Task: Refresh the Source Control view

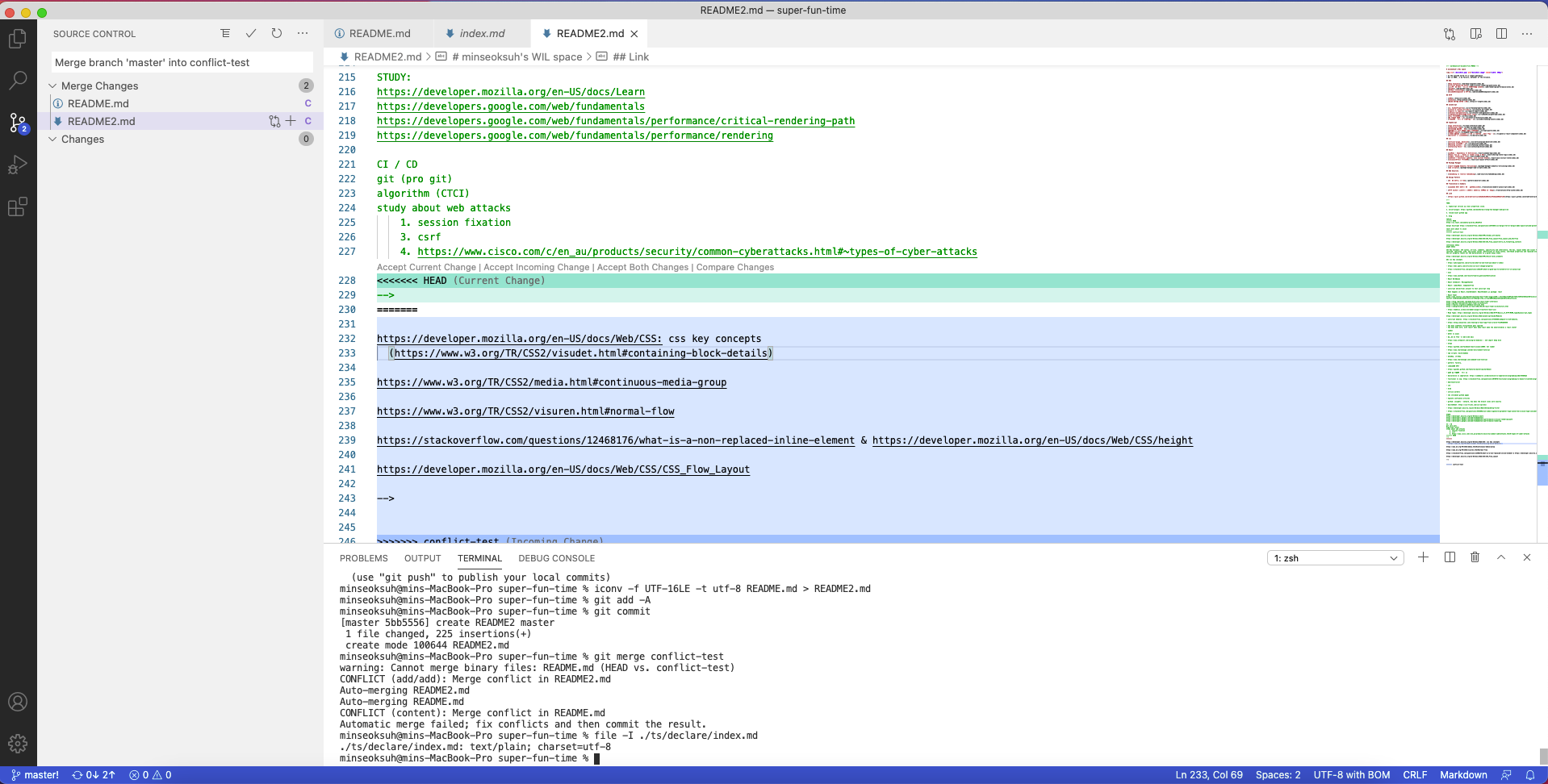Action: 277,33
